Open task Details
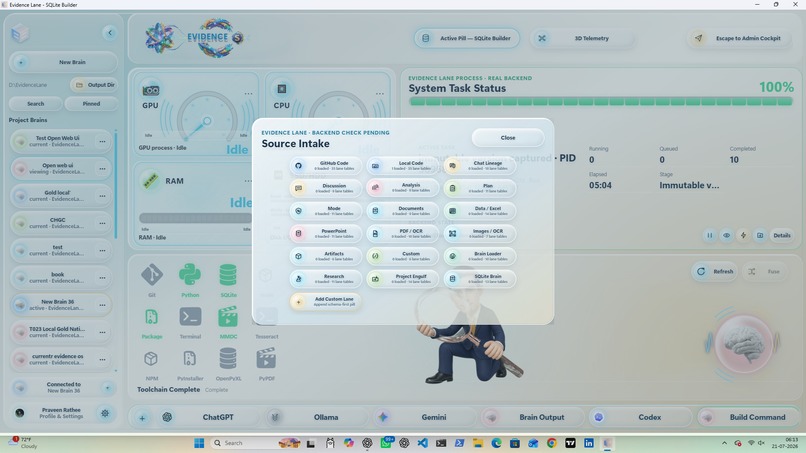Screen dimensions: 806x453 (x=782, y=235)
